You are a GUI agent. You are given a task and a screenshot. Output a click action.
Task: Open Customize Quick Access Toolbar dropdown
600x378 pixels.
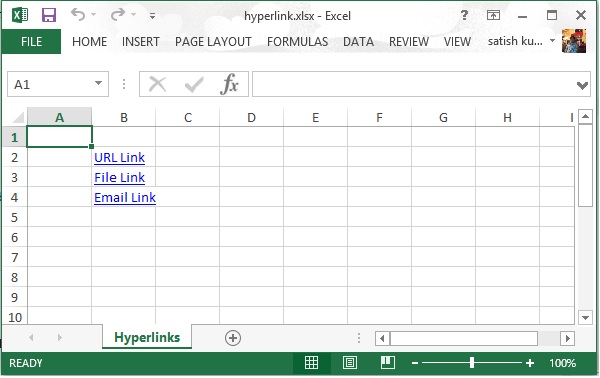coord(152,16)
